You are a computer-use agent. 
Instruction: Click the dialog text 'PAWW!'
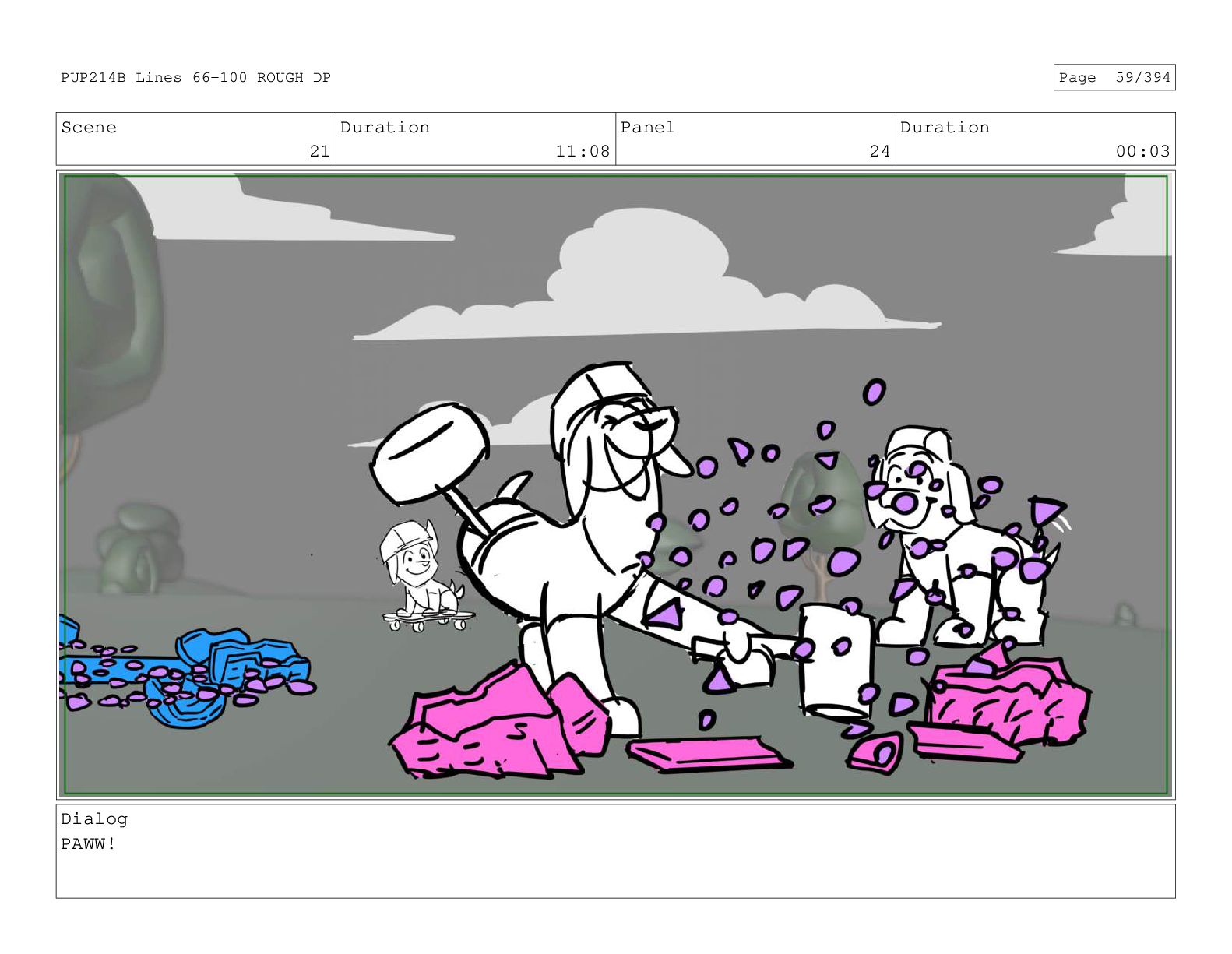[x=88, y=843]
